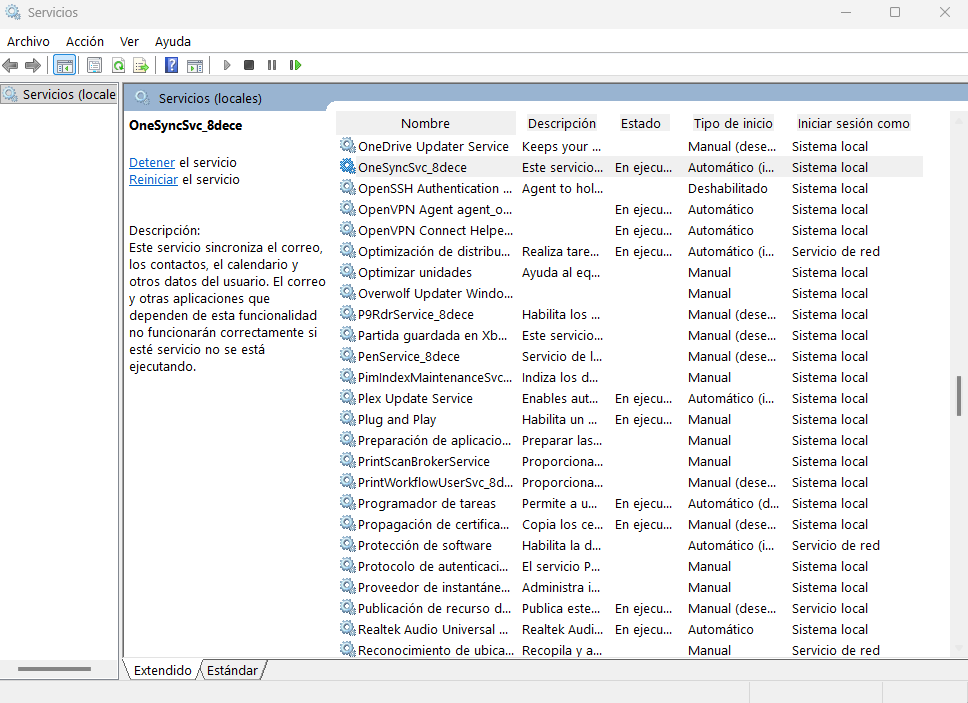Select Servicios (locales) tree node
Image resolution: width=968 pixels, height=703 pixels.
[59, 94]
